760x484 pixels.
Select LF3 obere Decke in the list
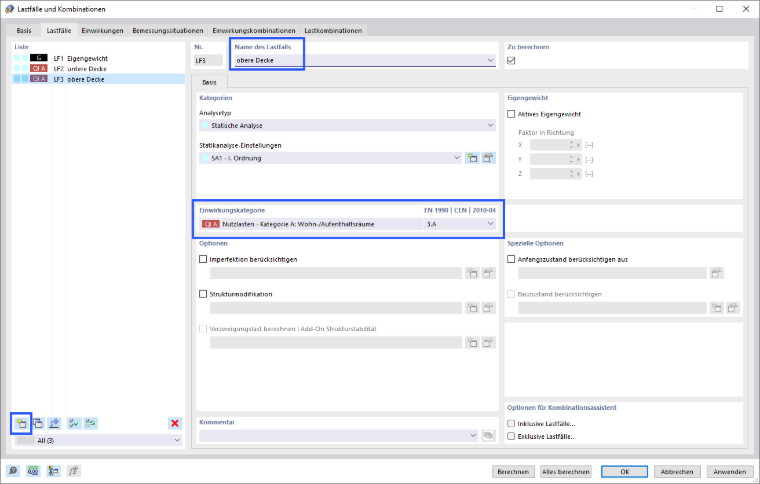tap(98, 79)
